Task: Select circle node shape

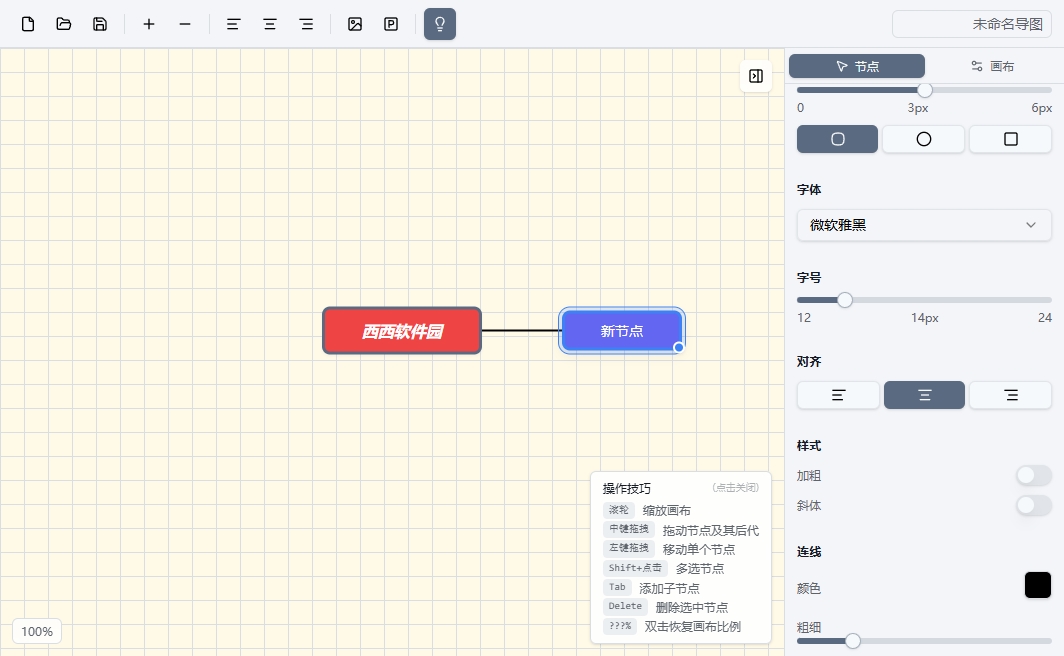Action: pyautogui.click(x=924, y=139)
